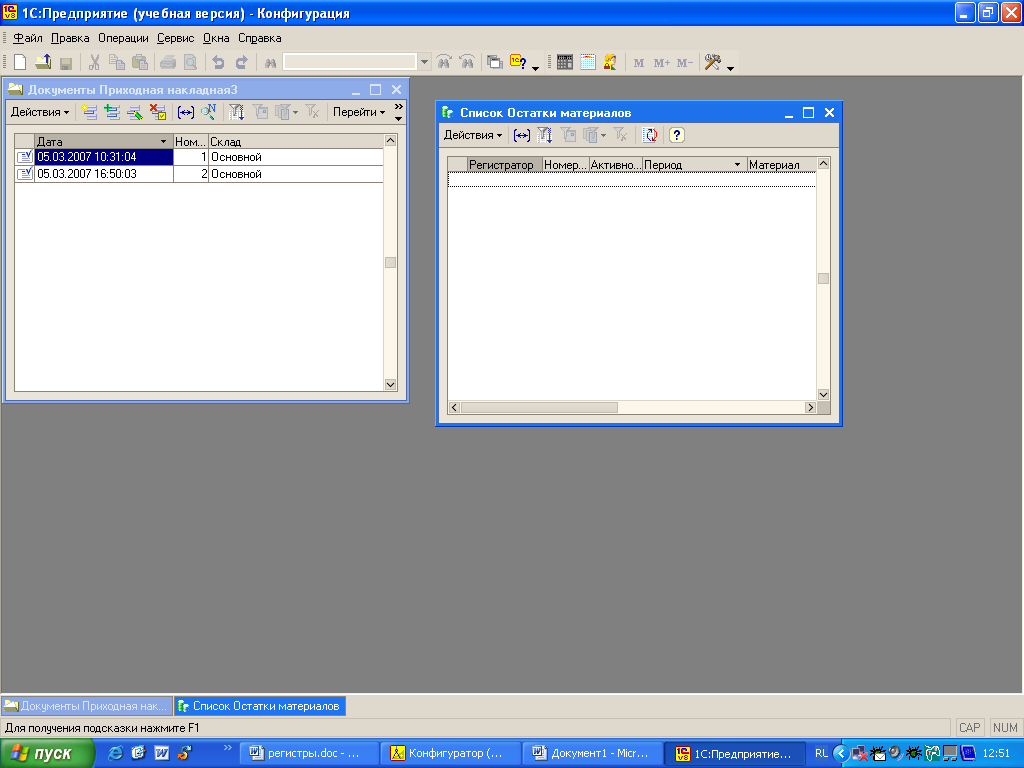
Task: Click the user with lock icon
Action: tap(610, 63)
